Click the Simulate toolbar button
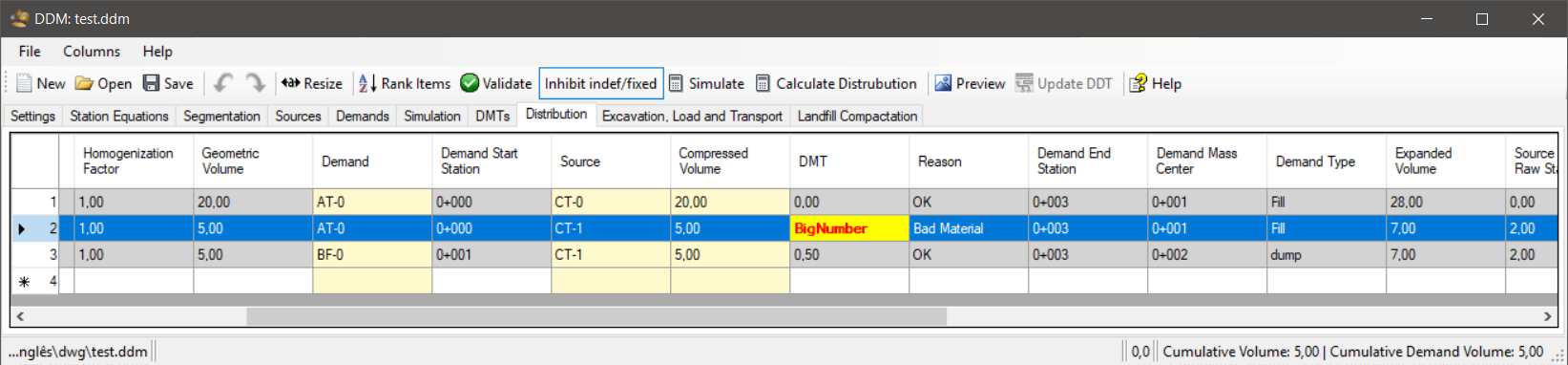The image size is (1568, 365). (705, 84)
